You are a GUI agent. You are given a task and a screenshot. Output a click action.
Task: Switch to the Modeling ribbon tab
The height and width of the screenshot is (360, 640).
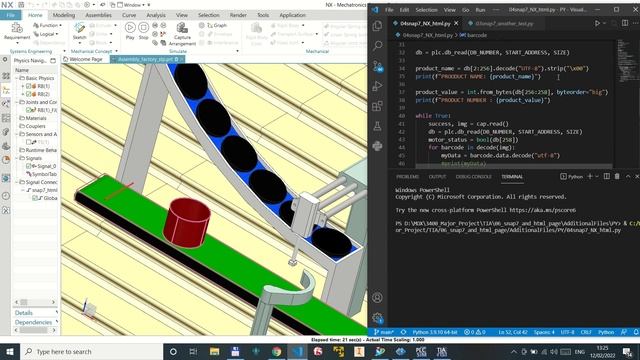tap(64, 15)
